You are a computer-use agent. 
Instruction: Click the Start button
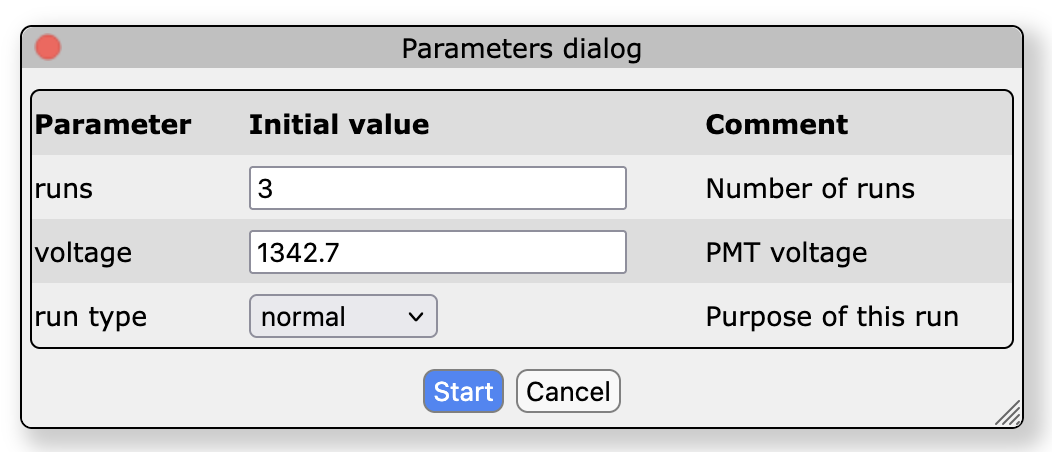coord(463,391)
